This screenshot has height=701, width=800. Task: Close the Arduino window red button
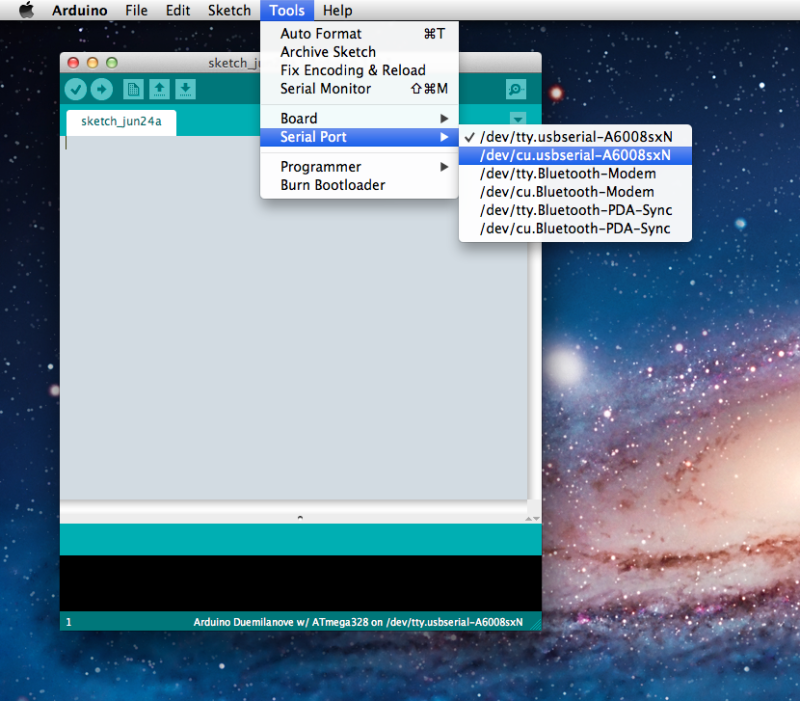pyautogui.click(x=73, y=63)
